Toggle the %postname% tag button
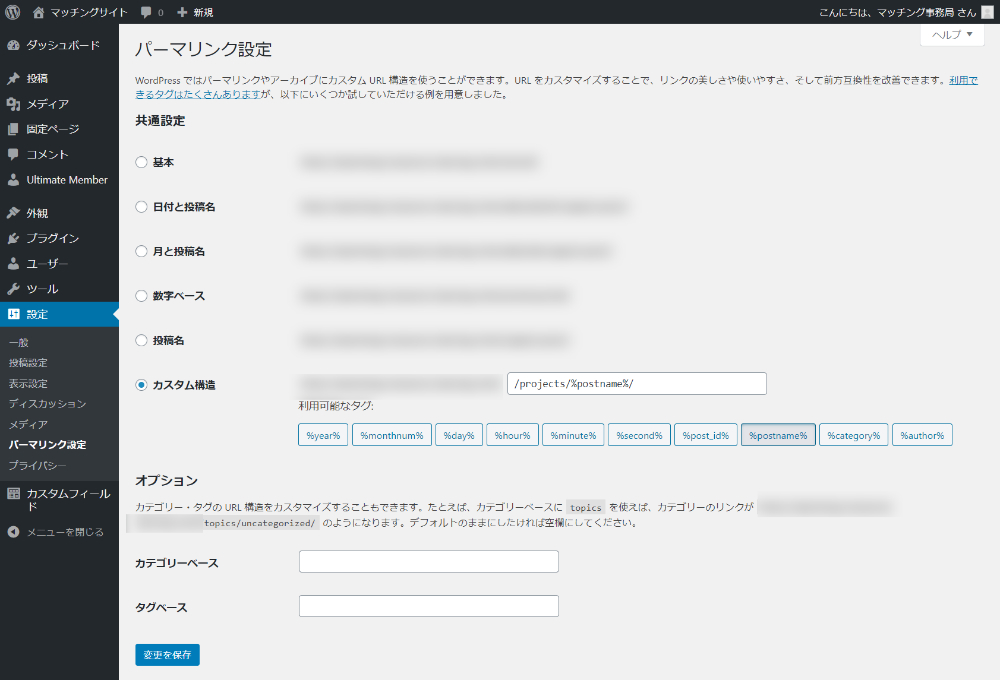Screen dimensions: 1000x680 click(x=778, y=435)
